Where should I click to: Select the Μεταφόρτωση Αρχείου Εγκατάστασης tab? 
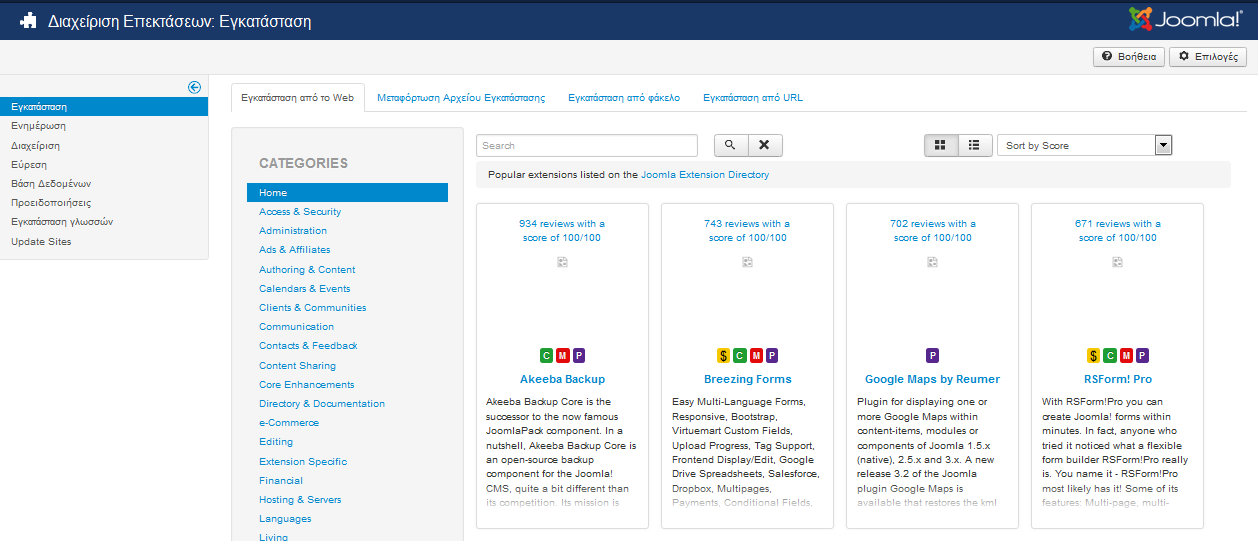click(461, 98)
